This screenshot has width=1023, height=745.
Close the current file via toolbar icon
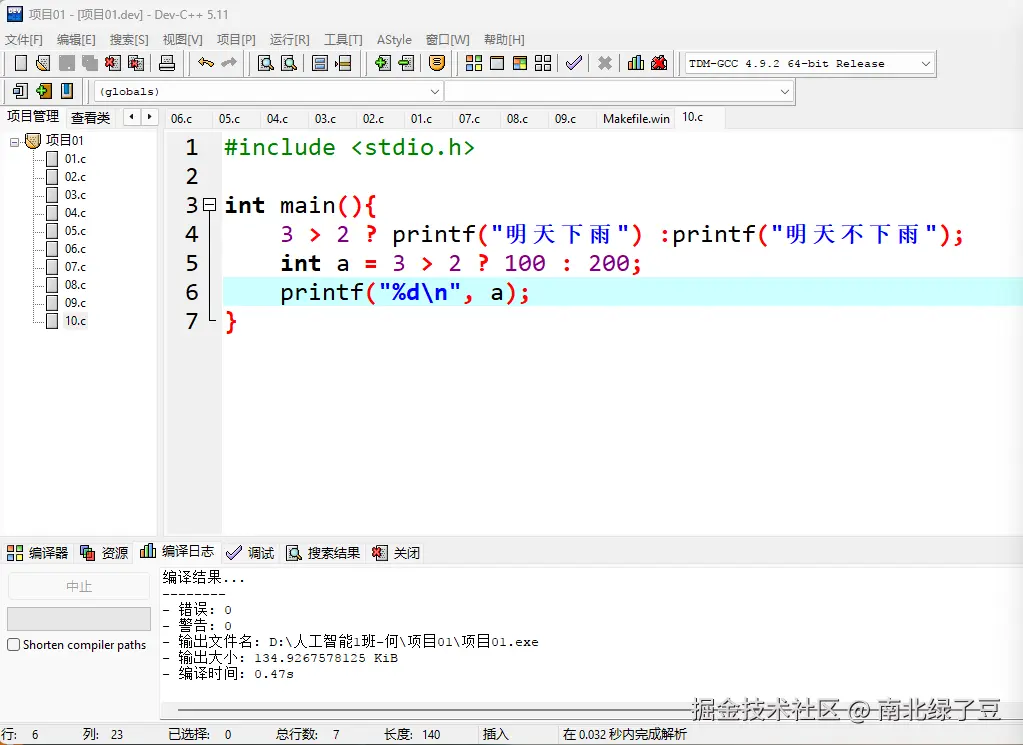[x=113, y=63]
